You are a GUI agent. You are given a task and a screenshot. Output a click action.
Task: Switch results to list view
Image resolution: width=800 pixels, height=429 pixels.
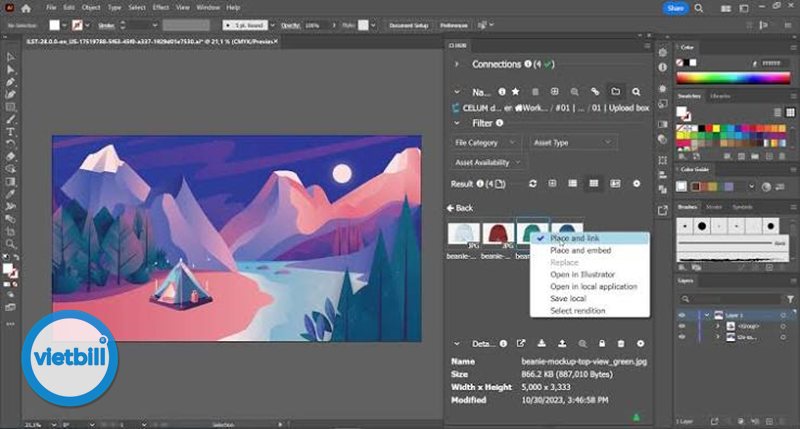(572, 184)
